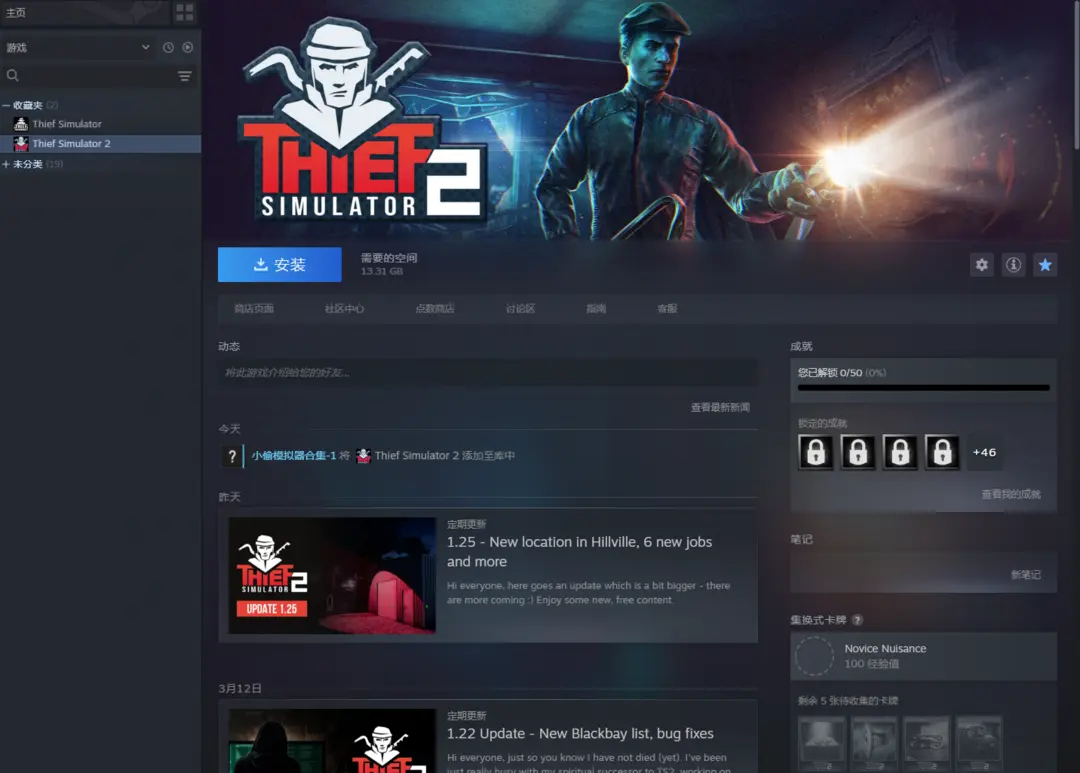This screenshot has height=773, width=1080.
Task: Open the 小偷模拟器合集-1 user link
Action: [x=293, y=455]
